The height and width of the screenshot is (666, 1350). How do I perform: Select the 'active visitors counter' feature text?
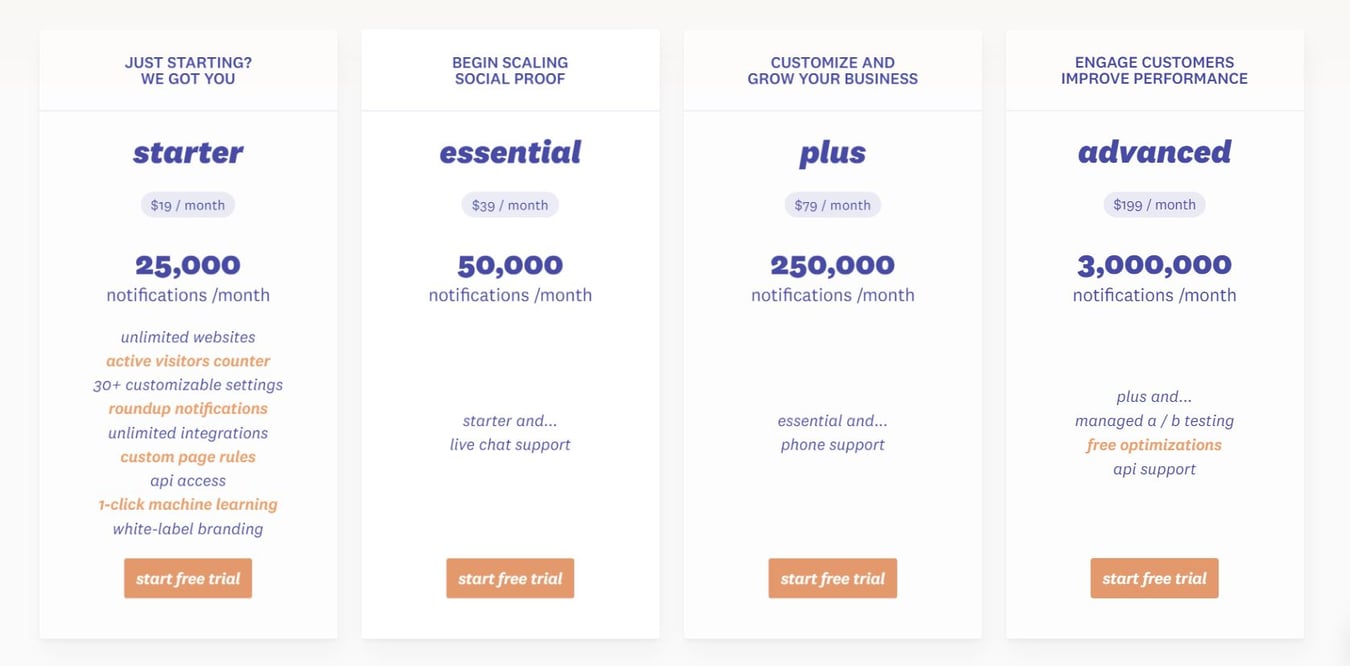(188, 361)
